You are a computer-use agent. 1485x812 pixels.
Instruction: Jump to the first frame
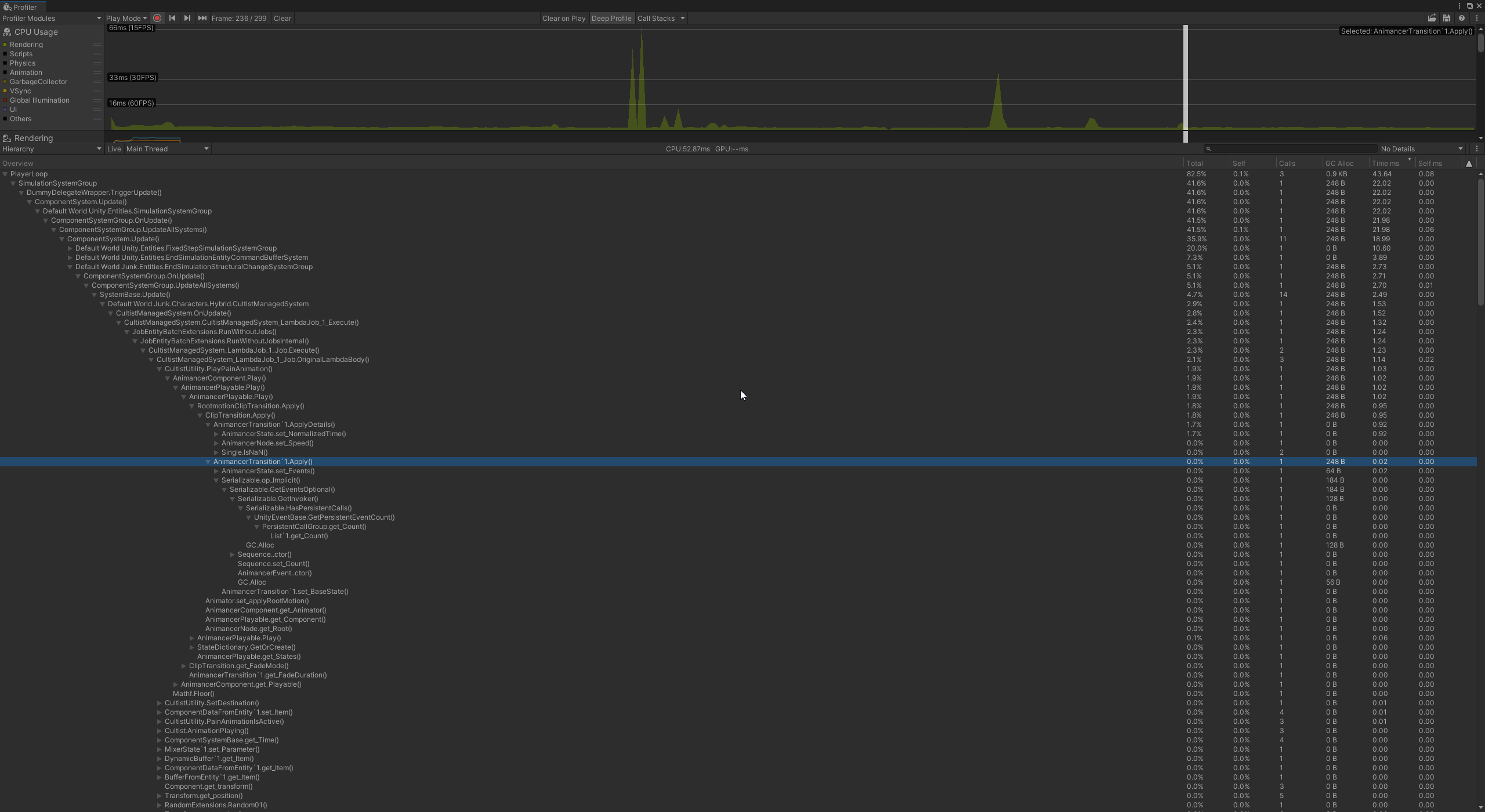(172, 18)
